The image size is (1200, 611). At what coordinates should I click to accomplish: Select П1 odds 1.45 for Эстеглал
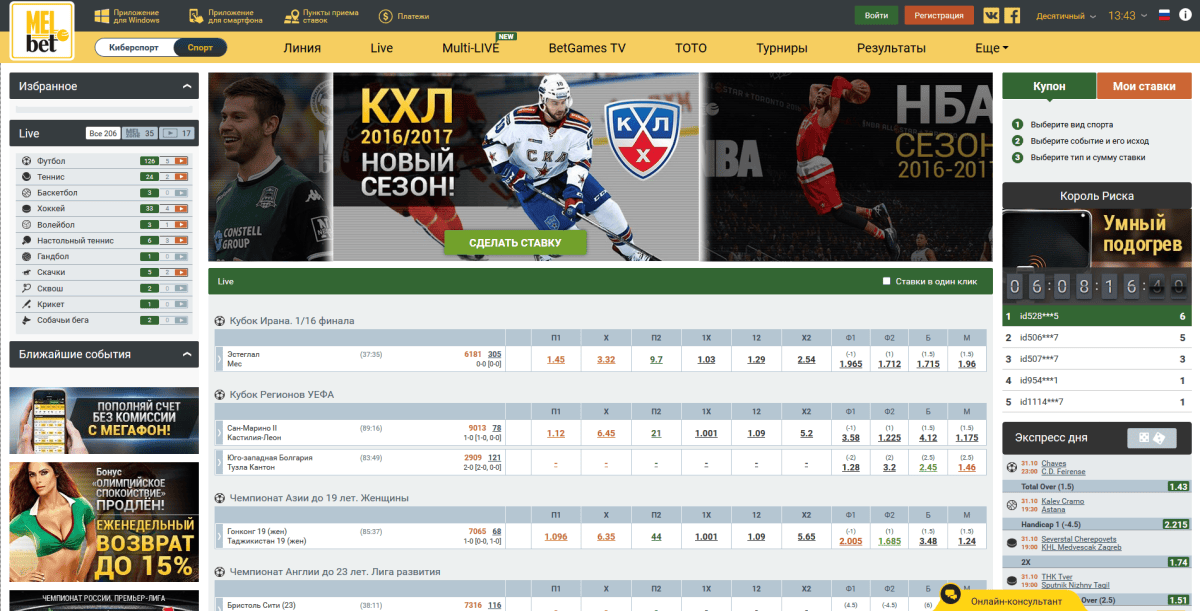556,360
